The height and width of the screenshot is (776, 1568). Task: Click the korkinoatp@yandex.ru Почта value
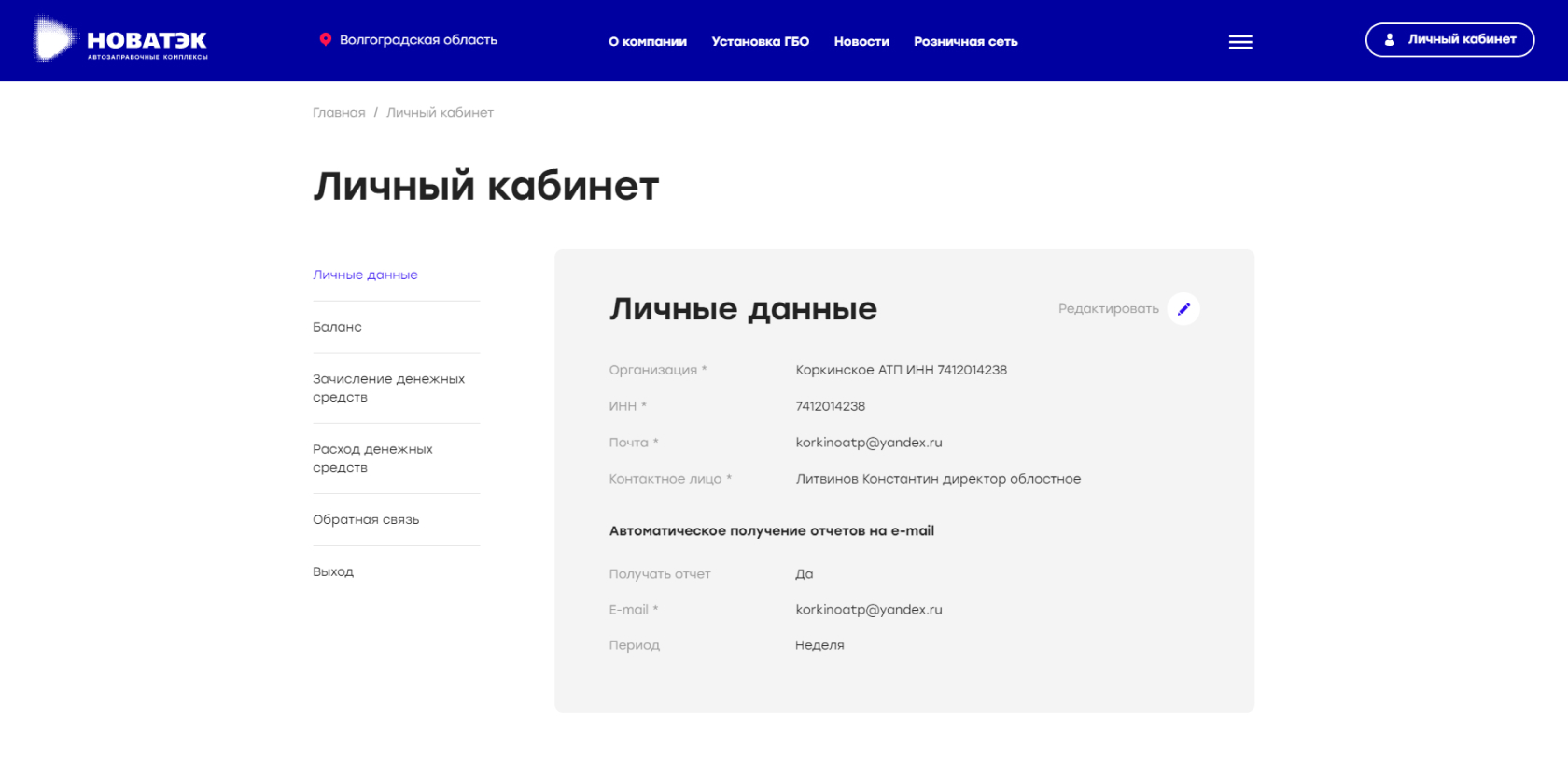pos(868,443)
